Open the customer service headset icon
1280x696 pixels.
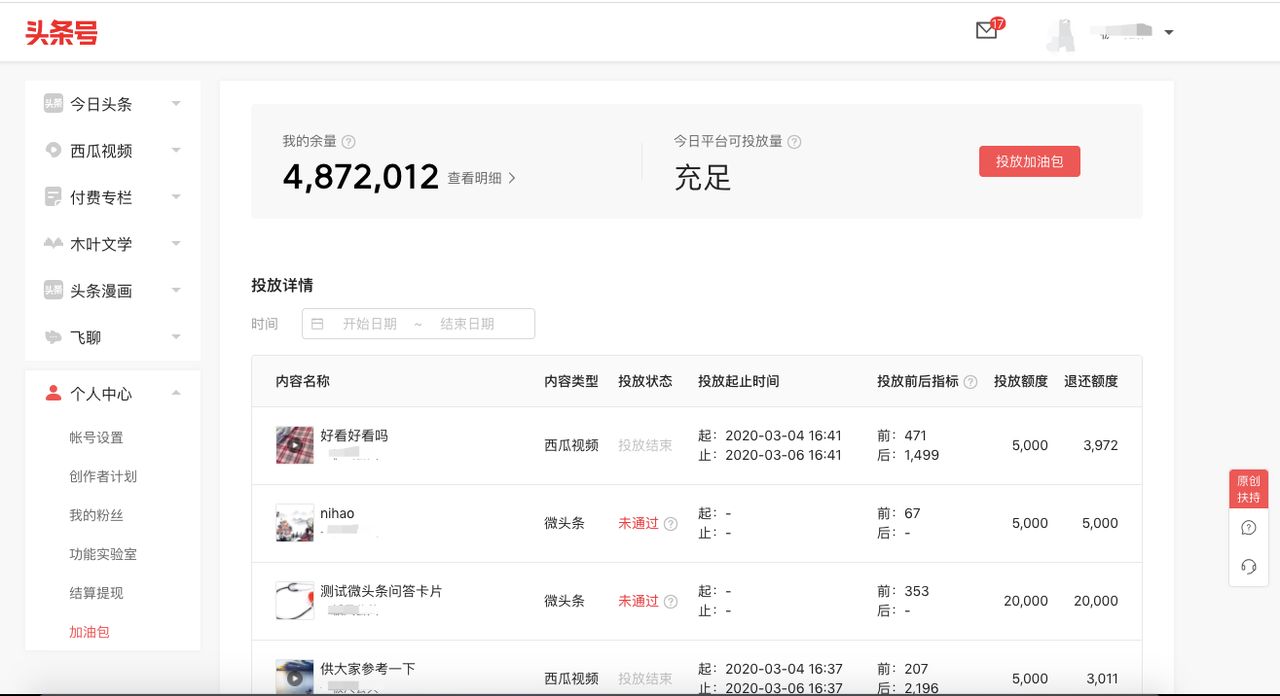coord(1248,567)
